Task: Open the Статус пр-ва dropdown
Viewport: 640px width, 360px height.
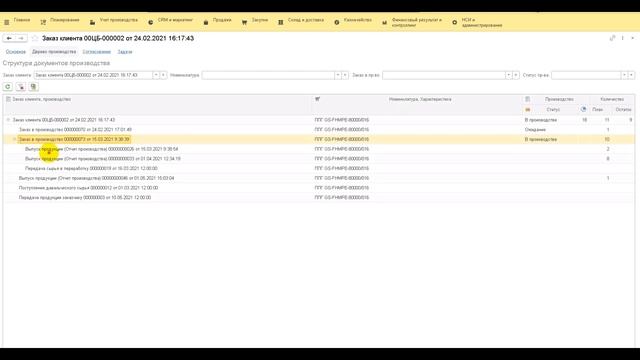Action: [x=624, y=75]
